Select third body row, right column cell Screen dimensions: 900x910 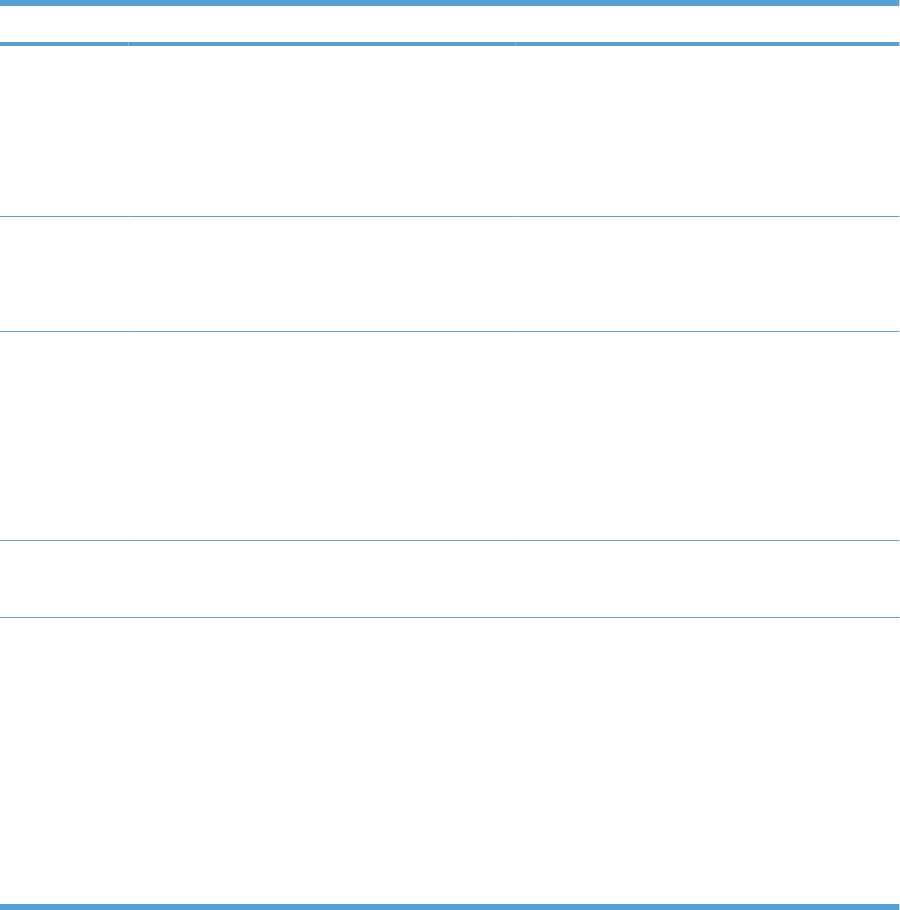(707, 436)
